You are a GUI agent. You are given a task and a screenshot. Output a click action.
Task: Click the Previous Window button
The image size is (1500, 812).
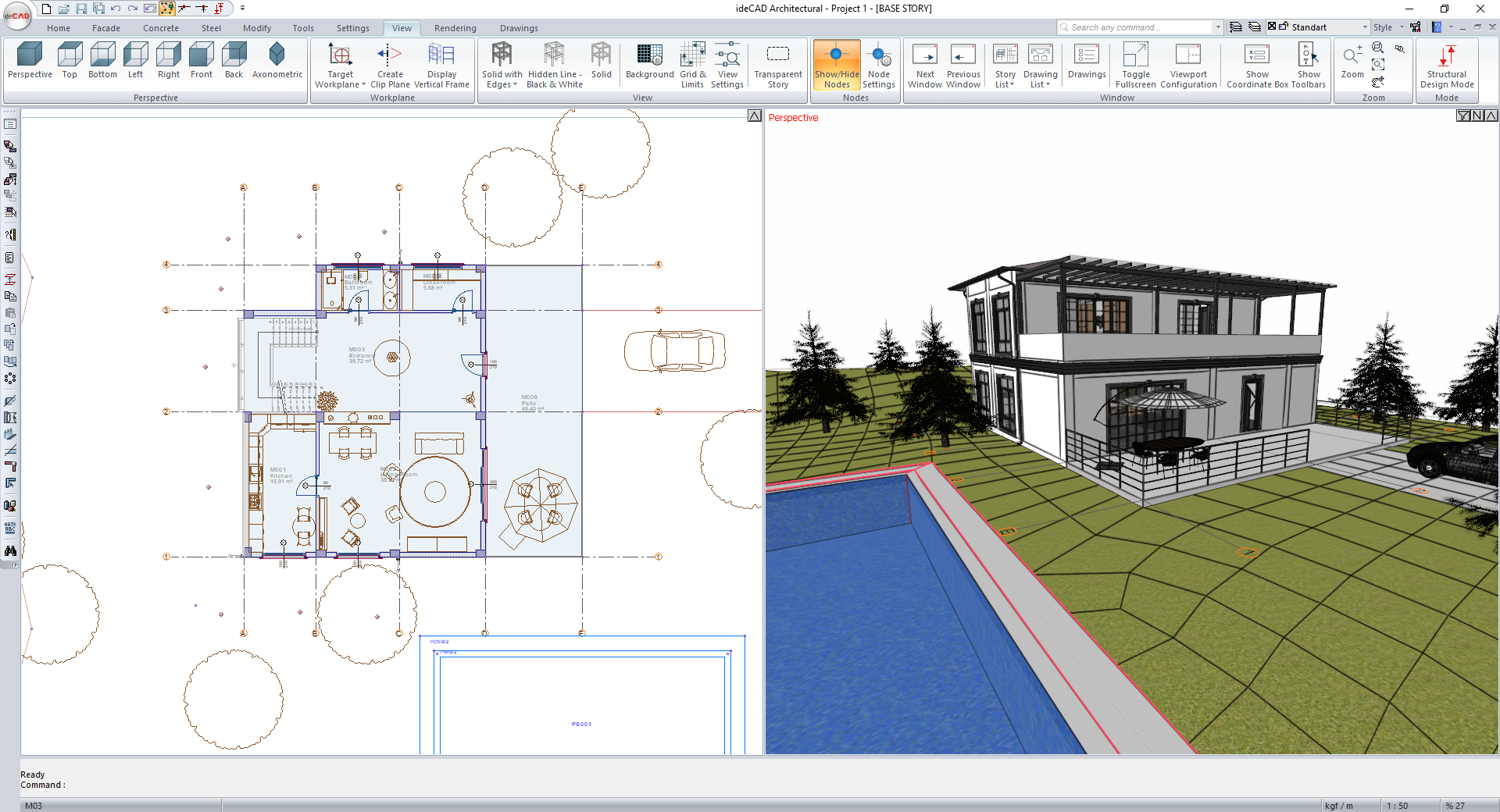click(x=962, y=64)
